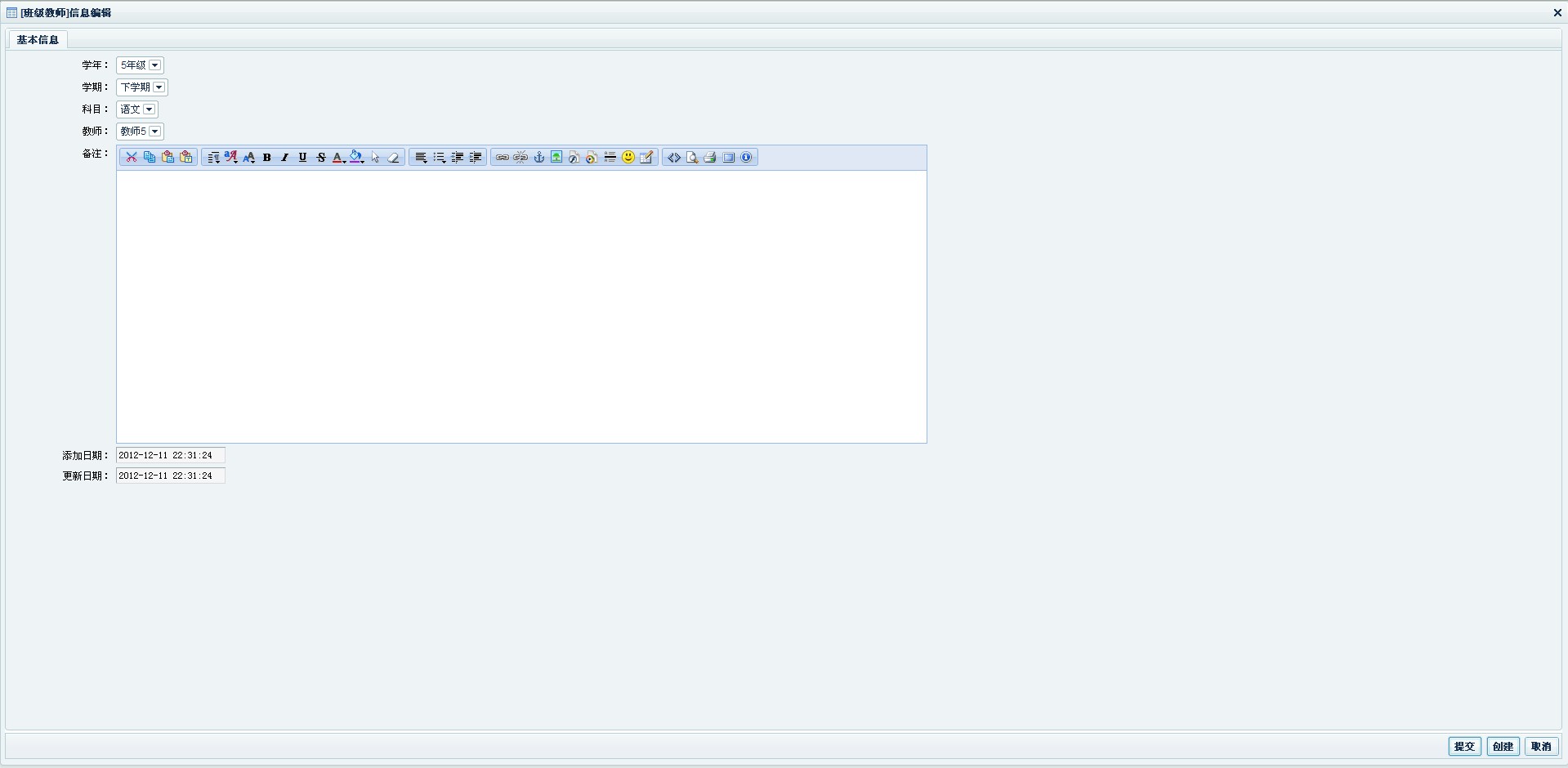Click the 添加日期 date field
Viewport: 1568px width, 768px height.
[x=170, y=455]
